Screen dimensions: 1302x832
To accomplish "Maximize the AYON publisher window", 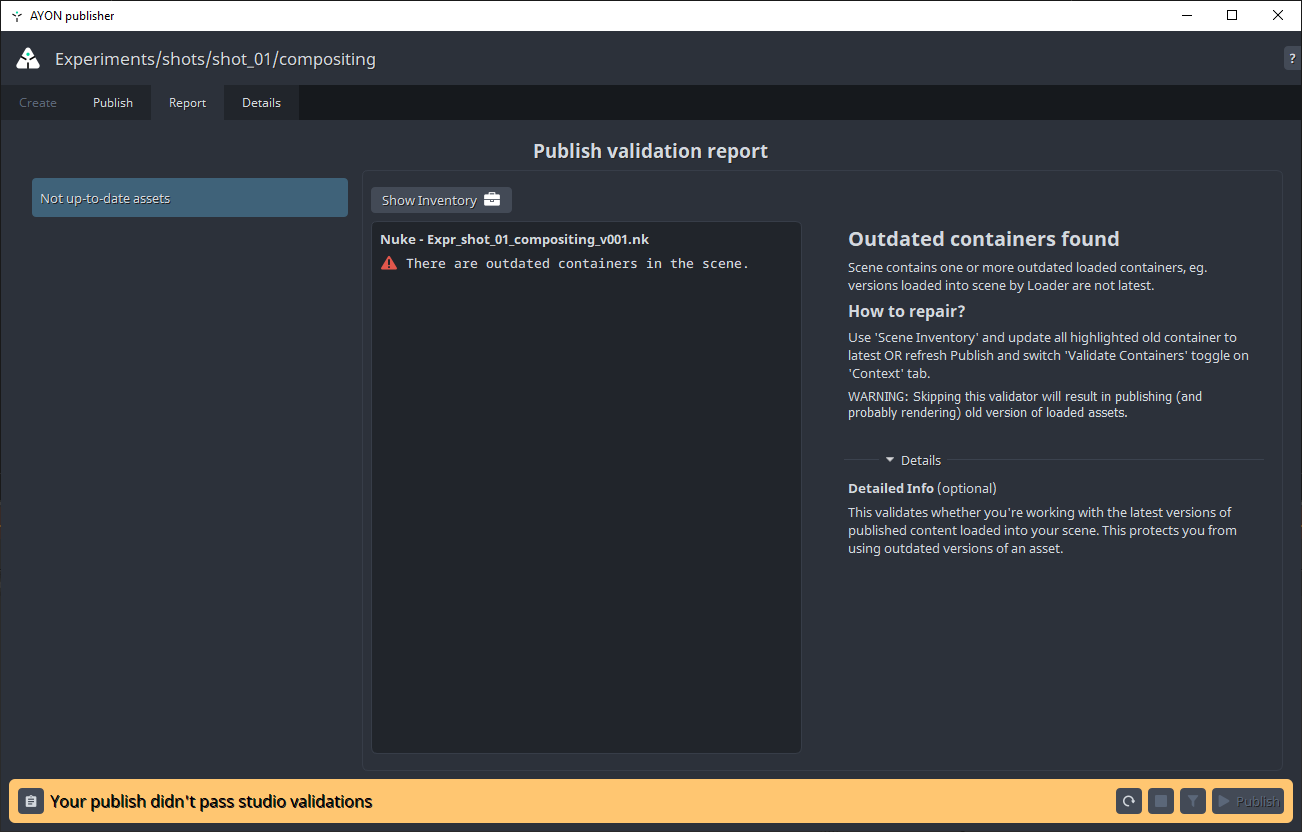I will [1232, 15].
